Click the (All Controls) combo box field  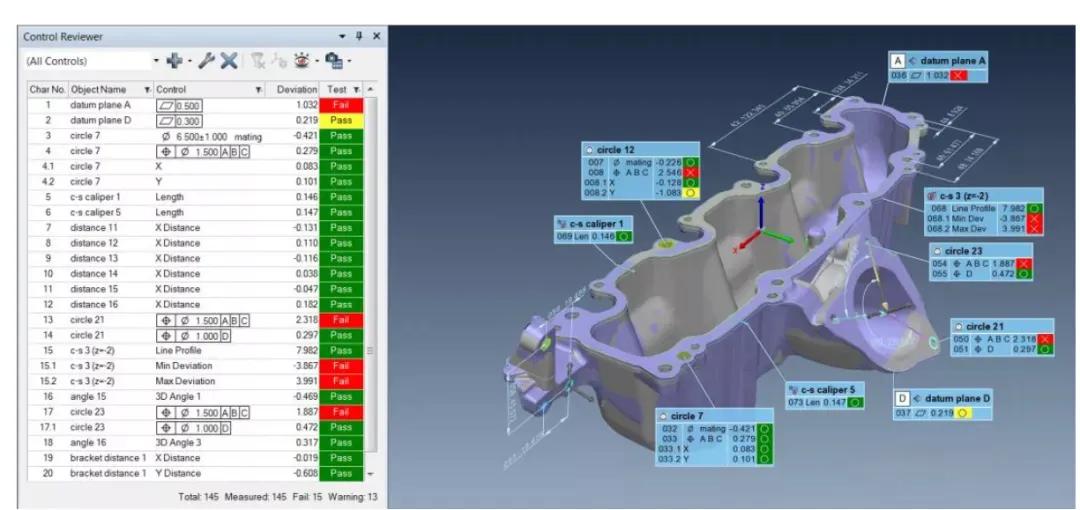coord(87,61)
